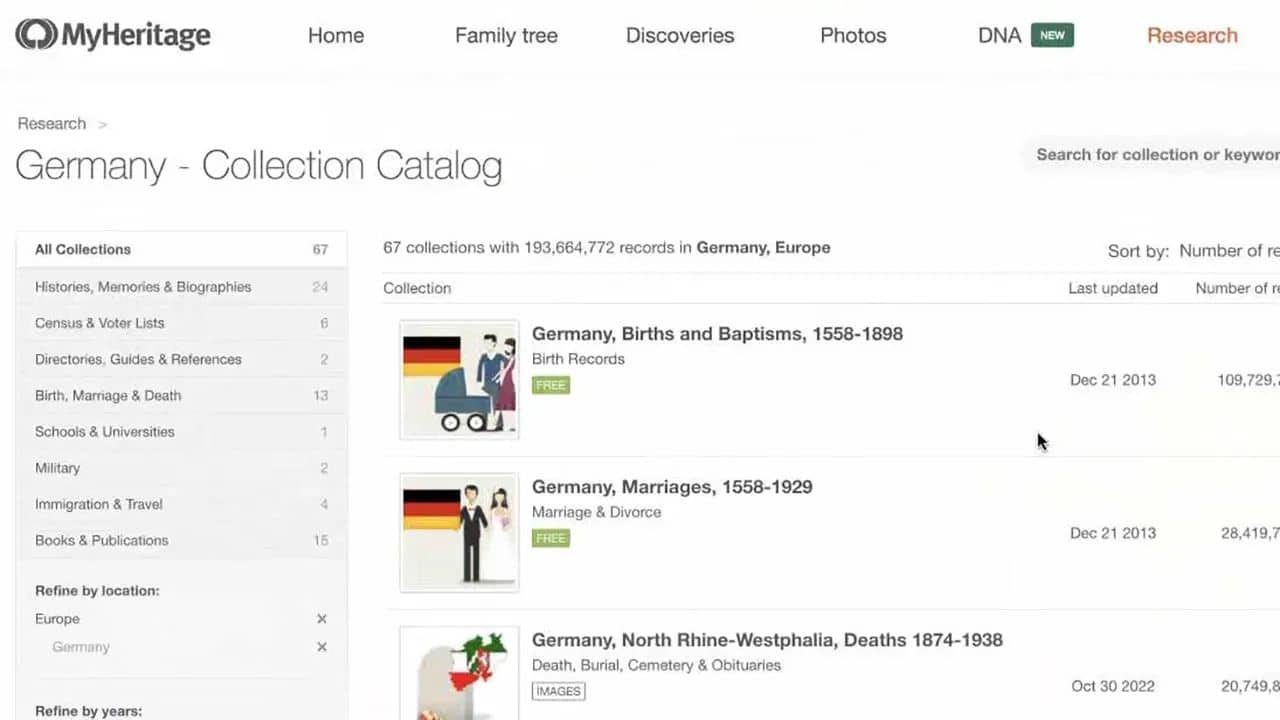Click the Germany Marriages collection thumbnail
This screenshot has width=1280, height=720.
(458, 532)
